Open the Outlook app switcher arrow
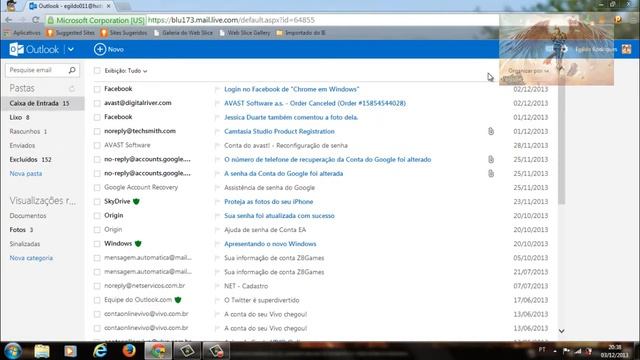This screenshot has width=640, height=360. point(71,49)
